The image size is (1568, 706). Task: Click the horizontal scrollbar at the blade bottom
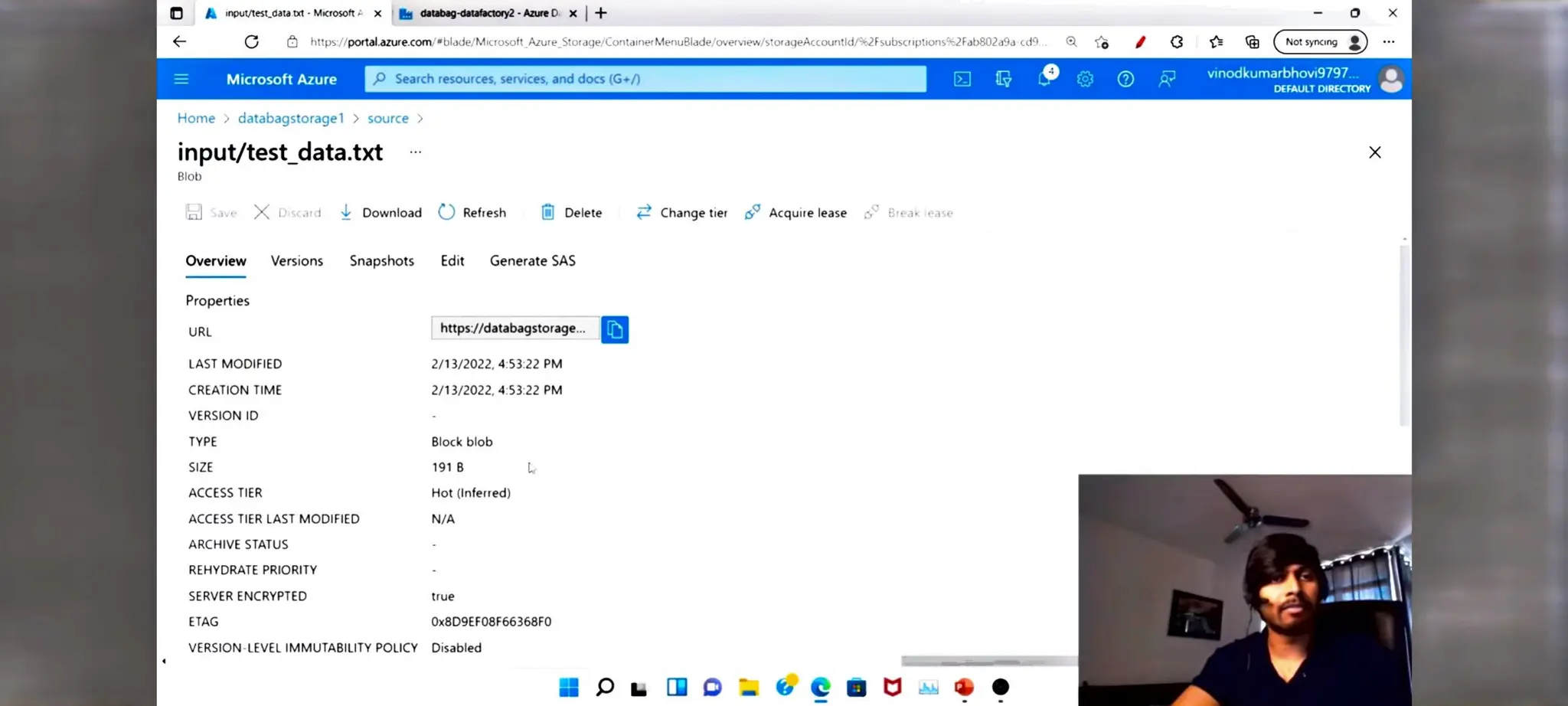[989, 661]
